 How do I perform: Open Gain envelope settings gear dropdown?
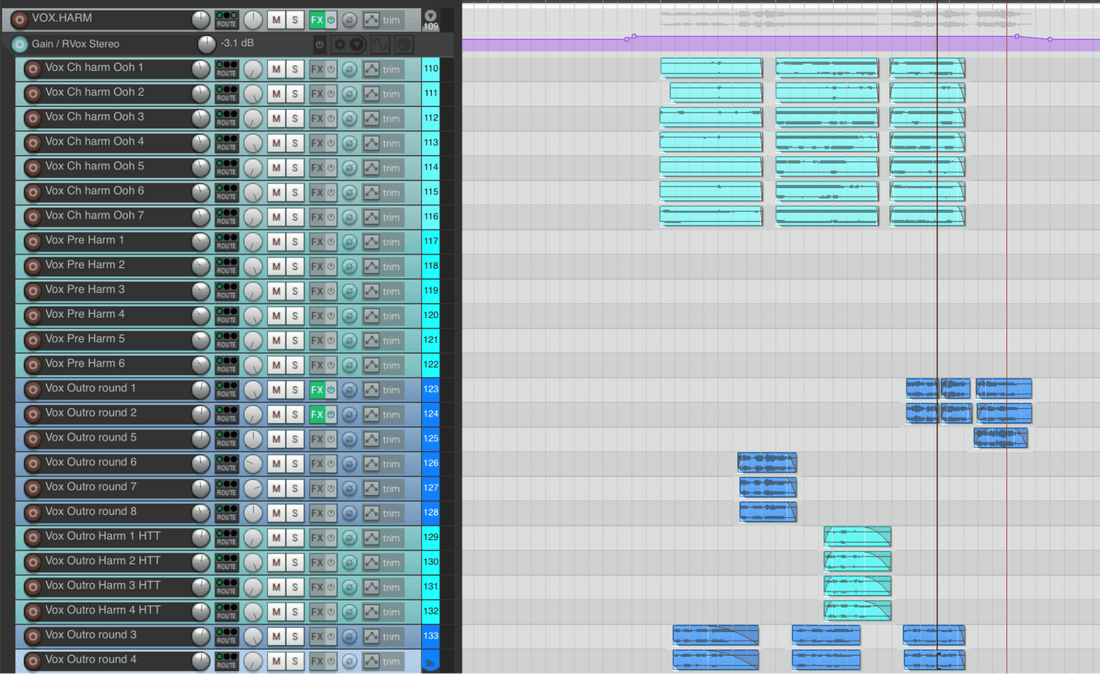[x=348, y=44]
